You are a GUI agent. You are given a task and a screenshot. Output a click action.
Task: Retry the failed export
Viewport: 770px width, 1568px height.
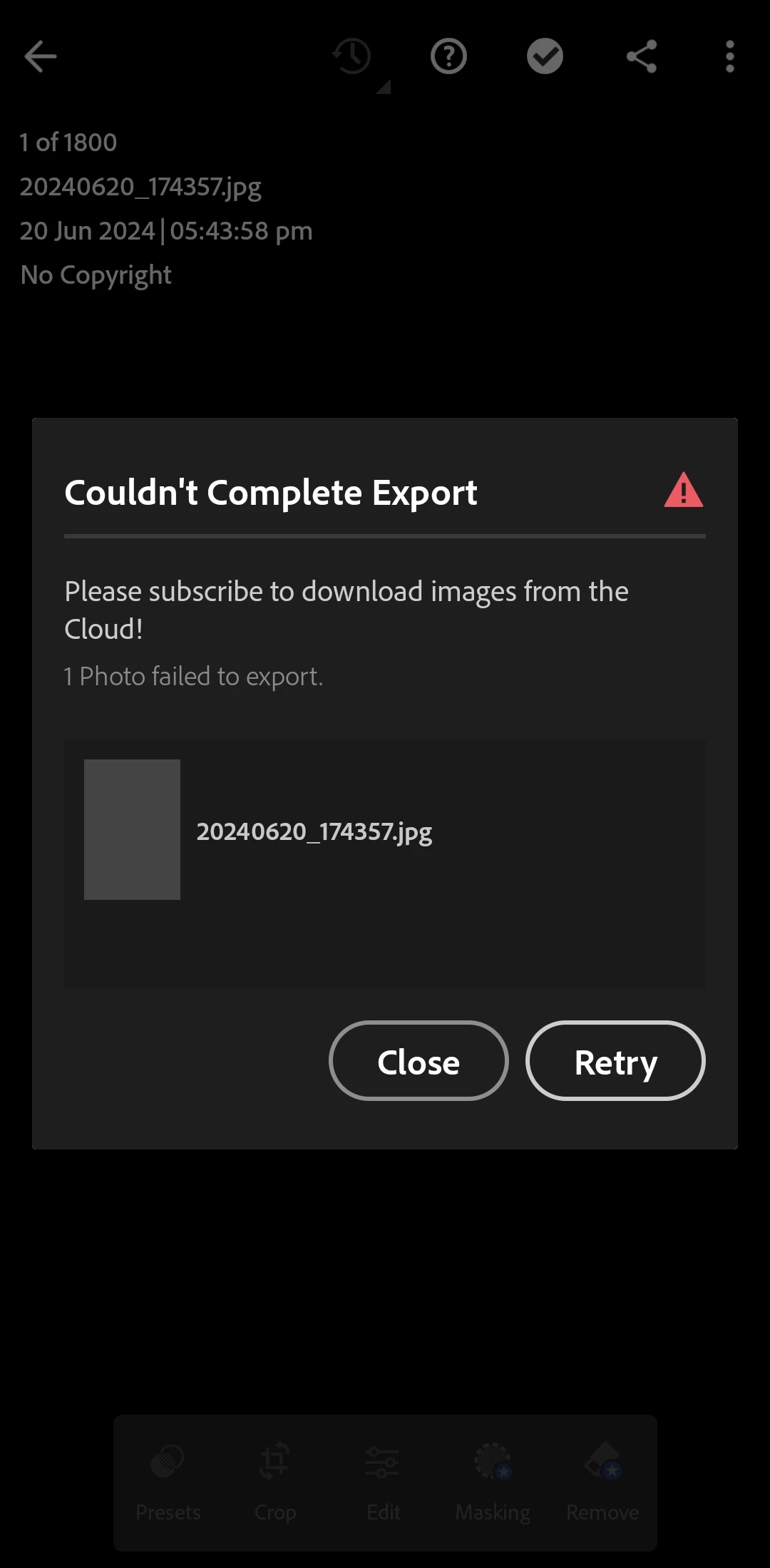615,1061
